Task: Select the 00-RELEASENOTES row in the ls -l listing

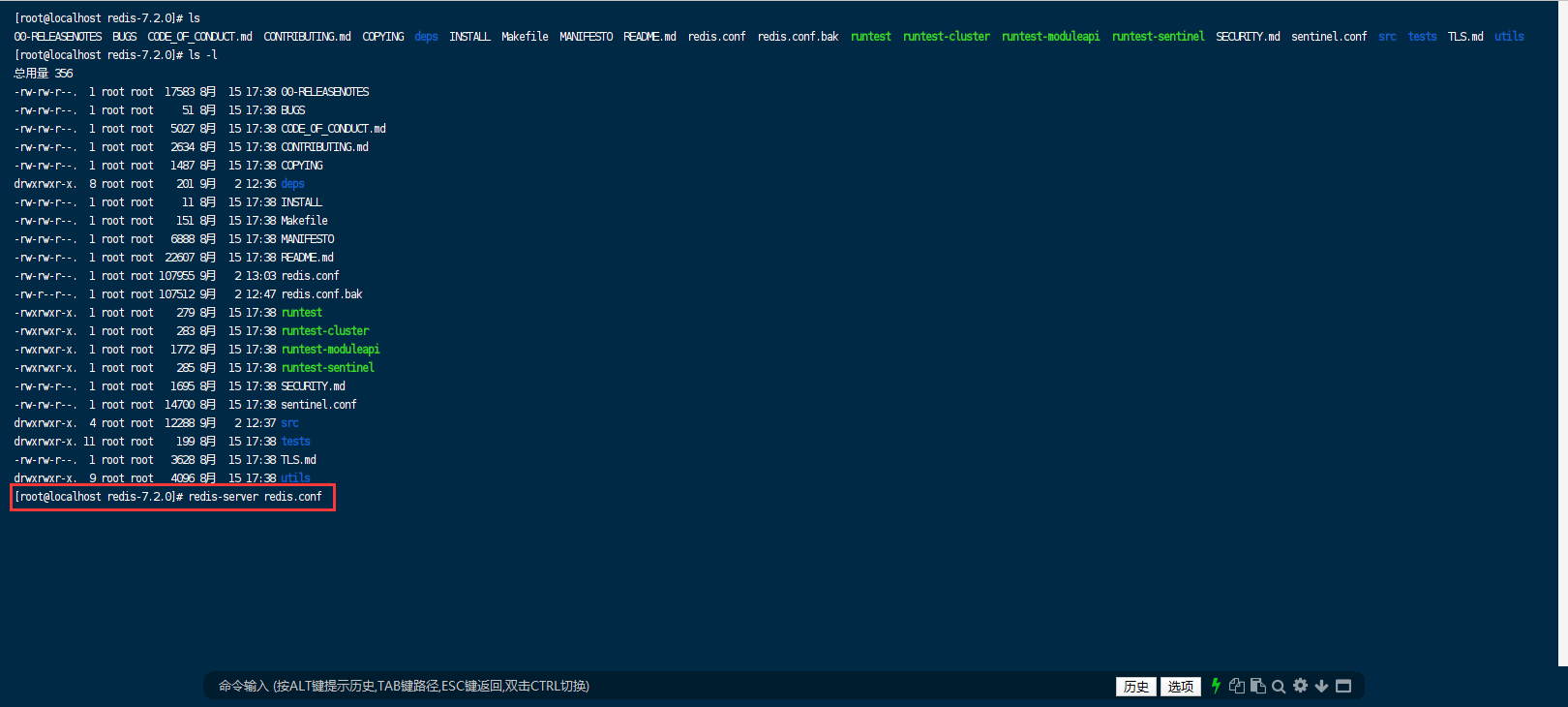Action: click(192, 92)
